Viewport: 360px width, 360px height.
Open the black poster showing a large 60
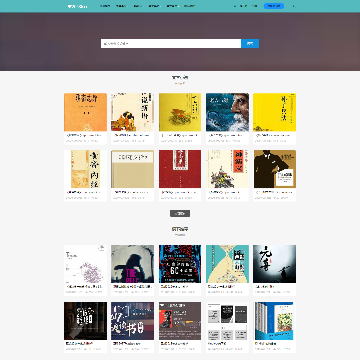[x=180, y=264]
